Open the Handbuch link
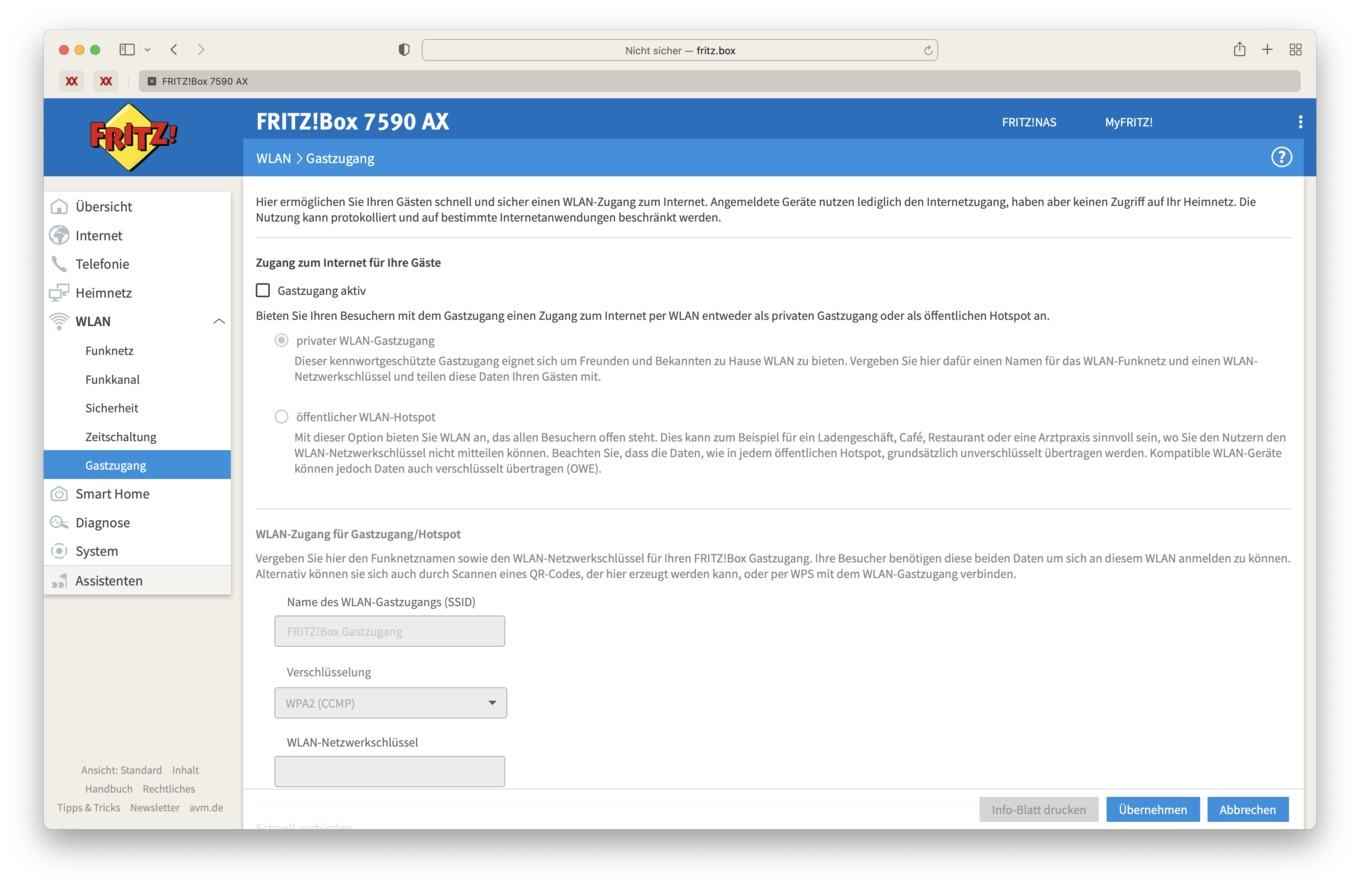1360x887 pixels. tap(108, 789)
